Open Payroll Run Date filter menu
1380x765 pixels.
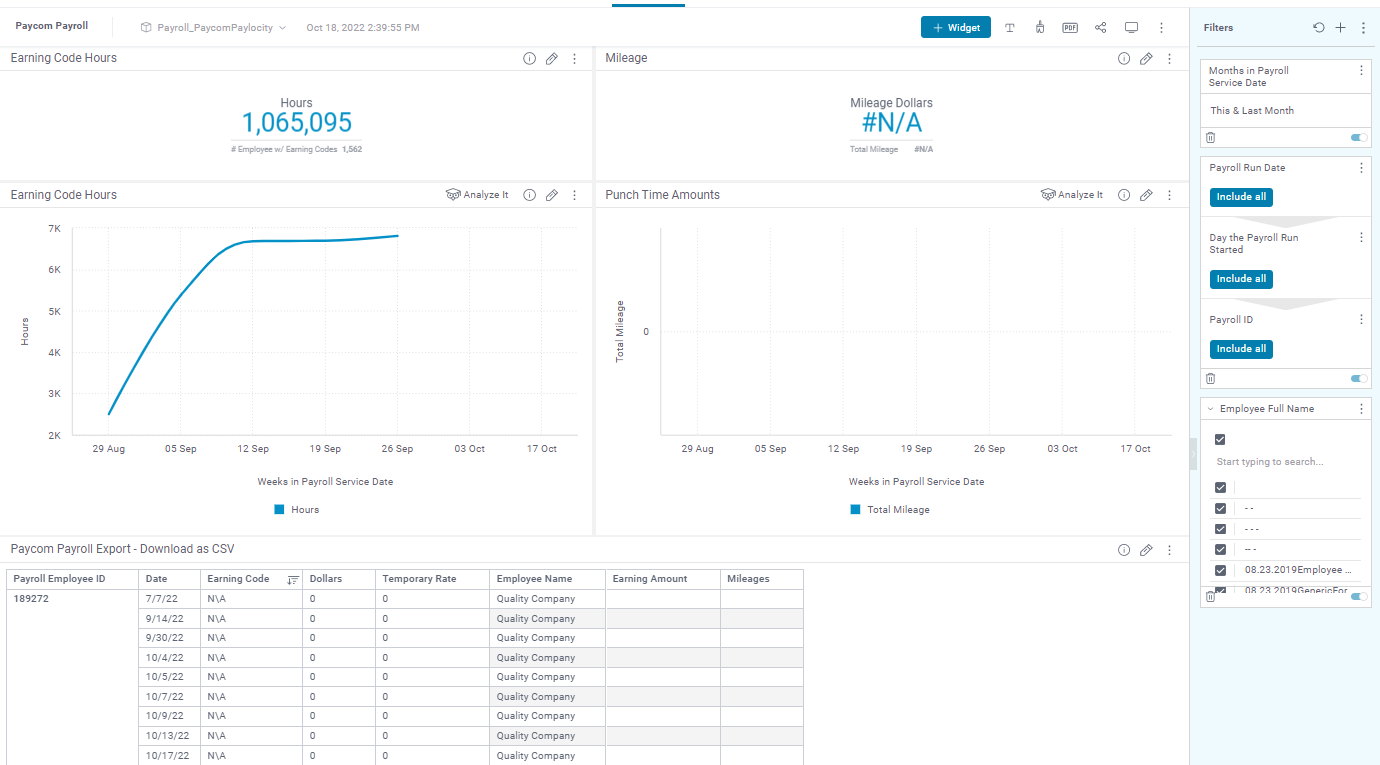pyautogui.click(x=1361, y=168)
